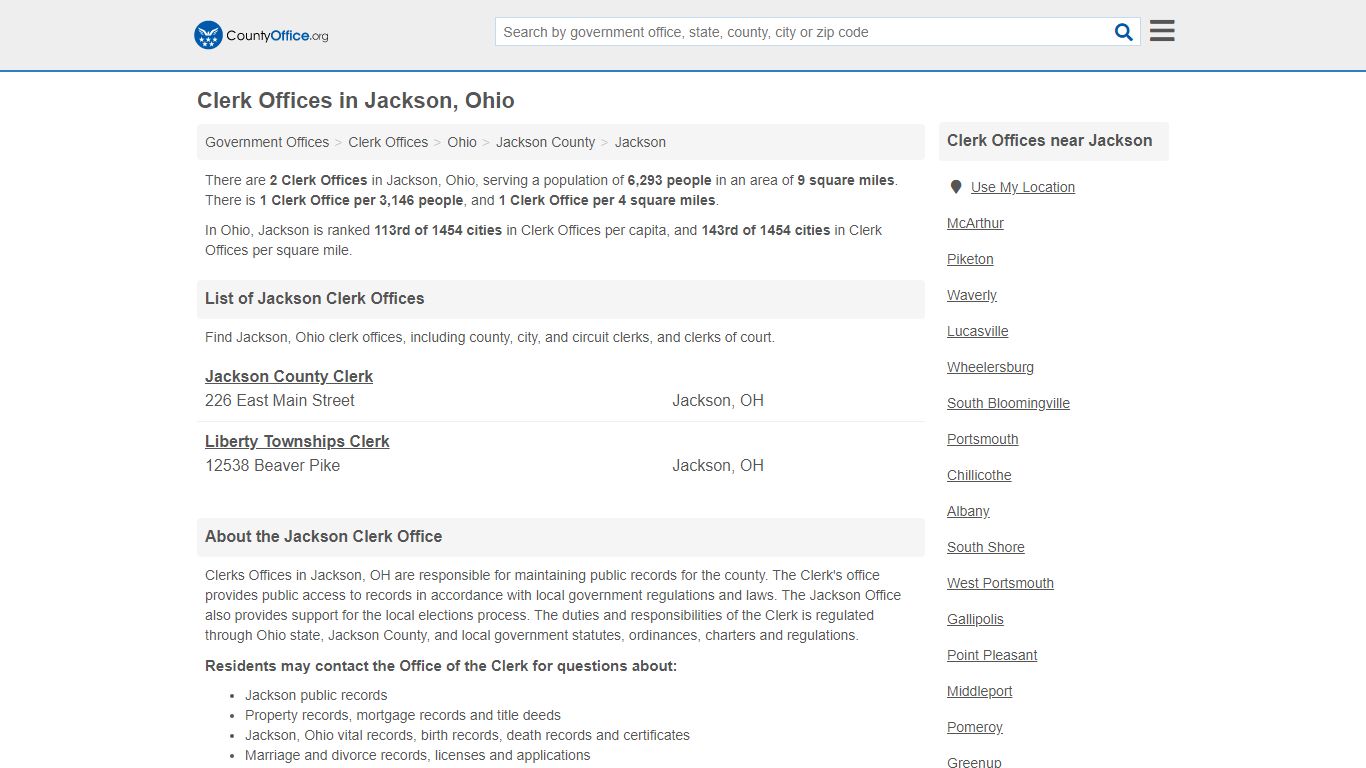Go to Government Offices breadcrumb
The width and height of the screenshot is (1366, 768).
(x=267, y=142)
